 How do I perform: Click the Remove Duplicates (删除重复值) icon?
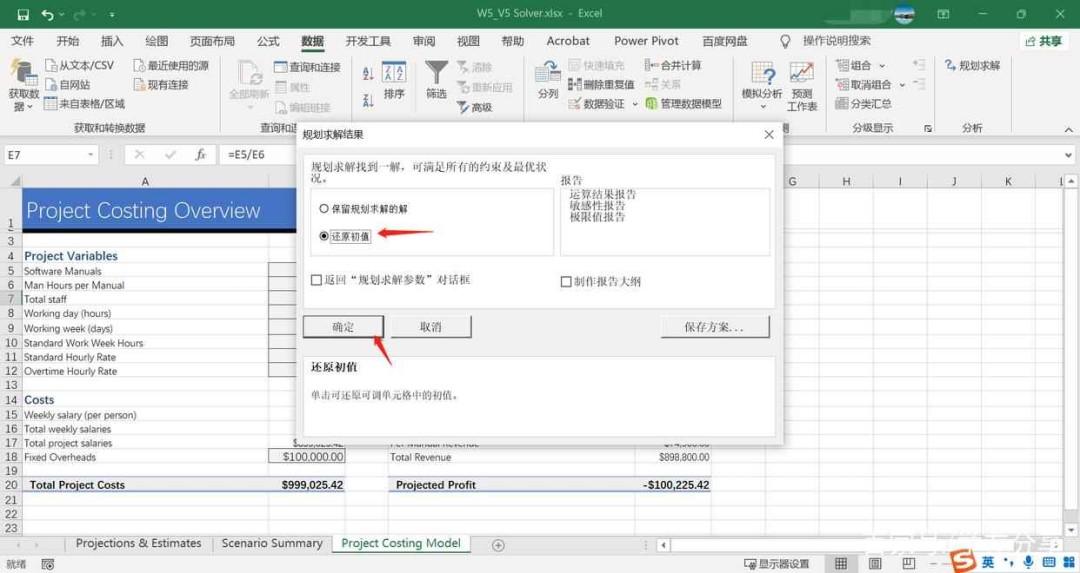601,85
